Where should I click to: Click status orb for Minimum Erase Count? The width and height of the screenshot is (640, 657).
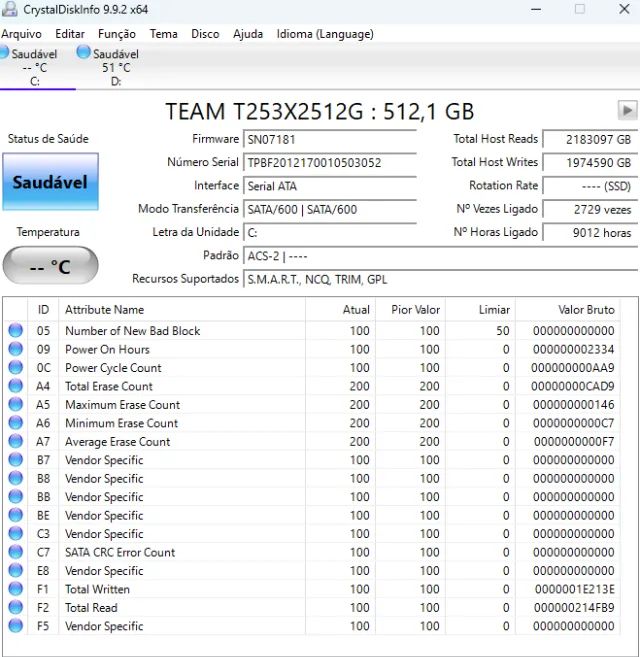pos(16,422)
